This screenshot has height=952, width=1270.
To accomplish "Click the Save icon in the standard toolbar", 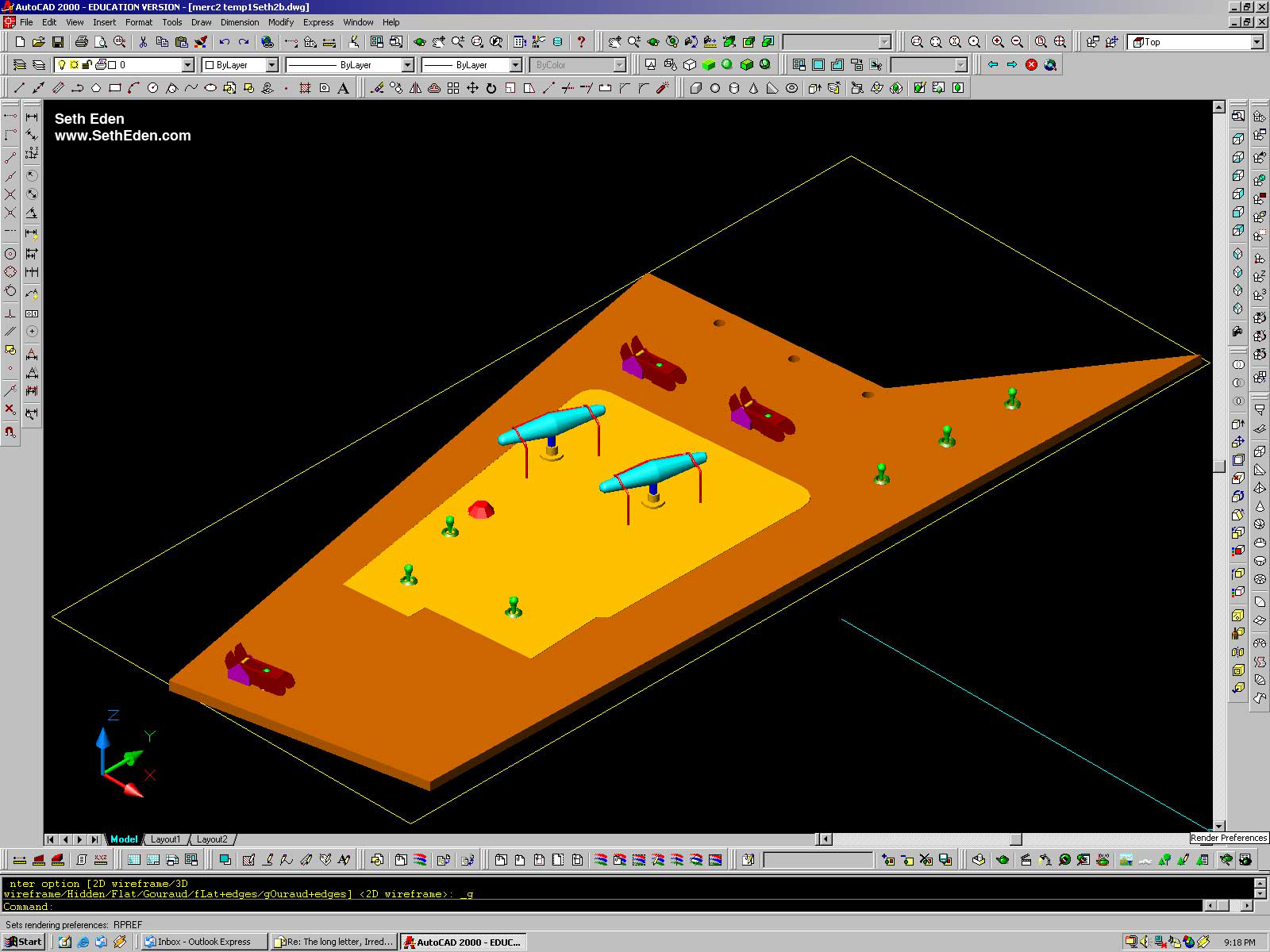I will coord(58,42).
